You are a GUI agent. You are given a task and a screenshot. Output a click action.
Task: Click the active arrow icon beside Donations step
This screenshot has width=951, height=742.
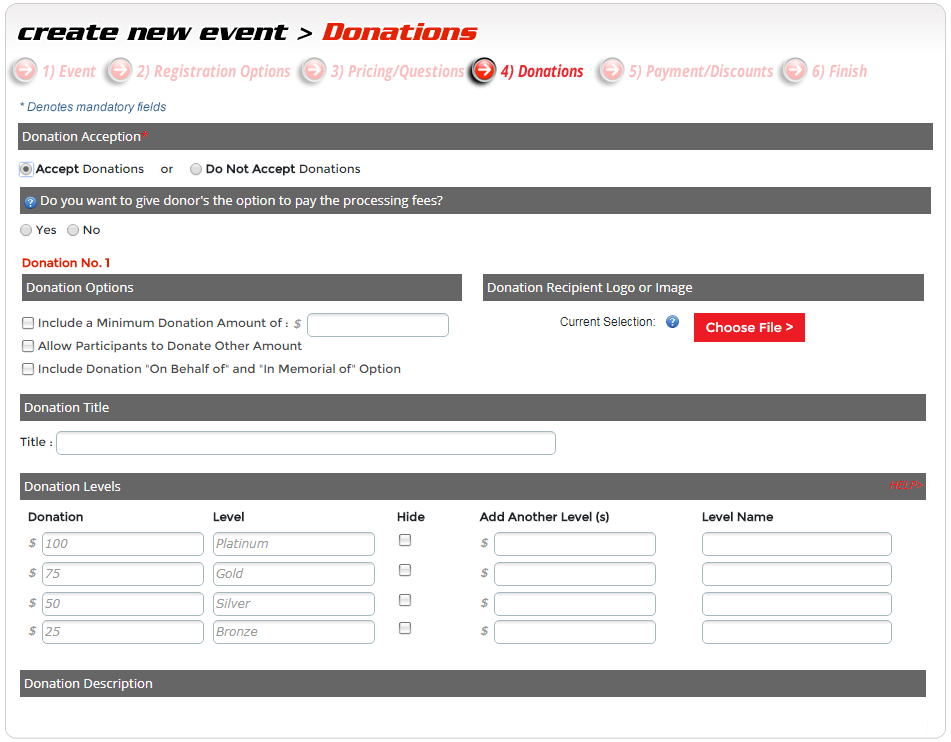click(x=483, y=71)
